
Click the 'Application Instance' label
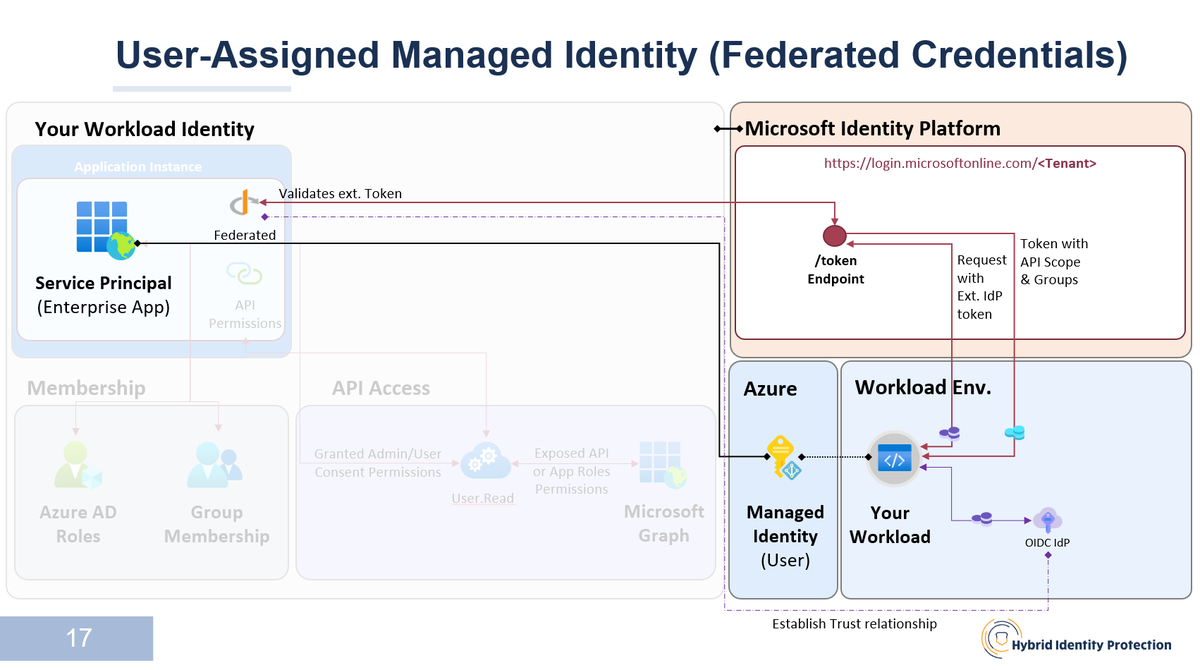138,167
